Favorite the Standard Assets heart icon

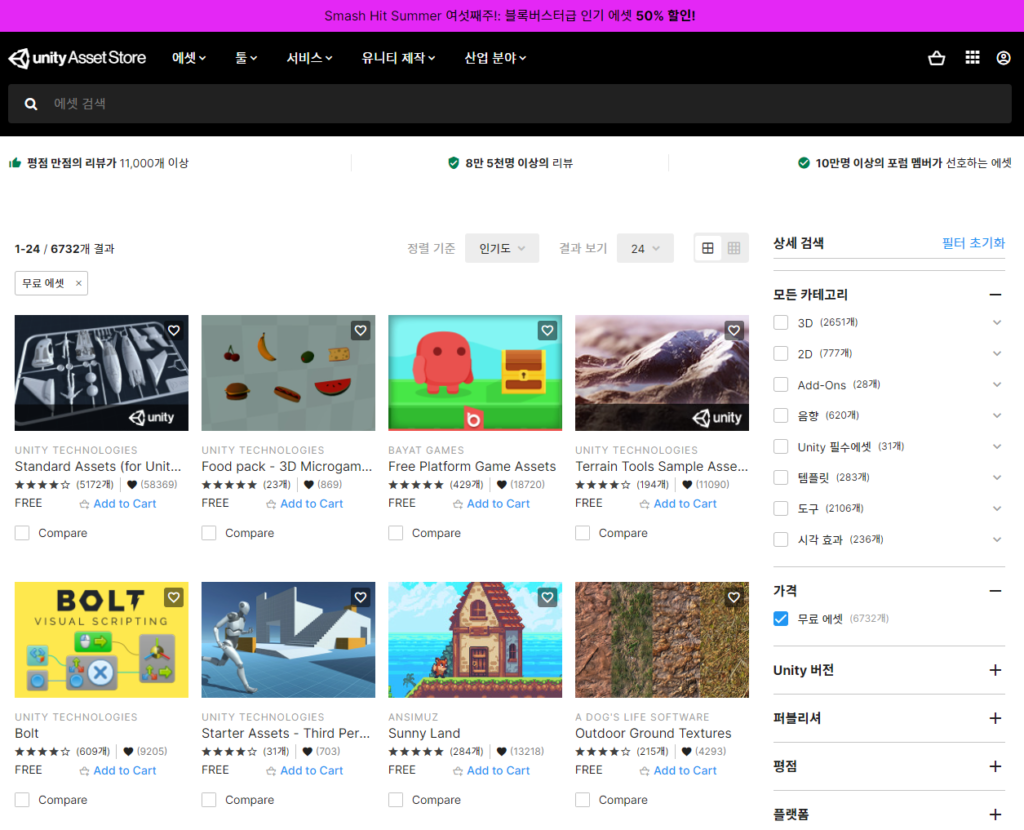(174, 330)
